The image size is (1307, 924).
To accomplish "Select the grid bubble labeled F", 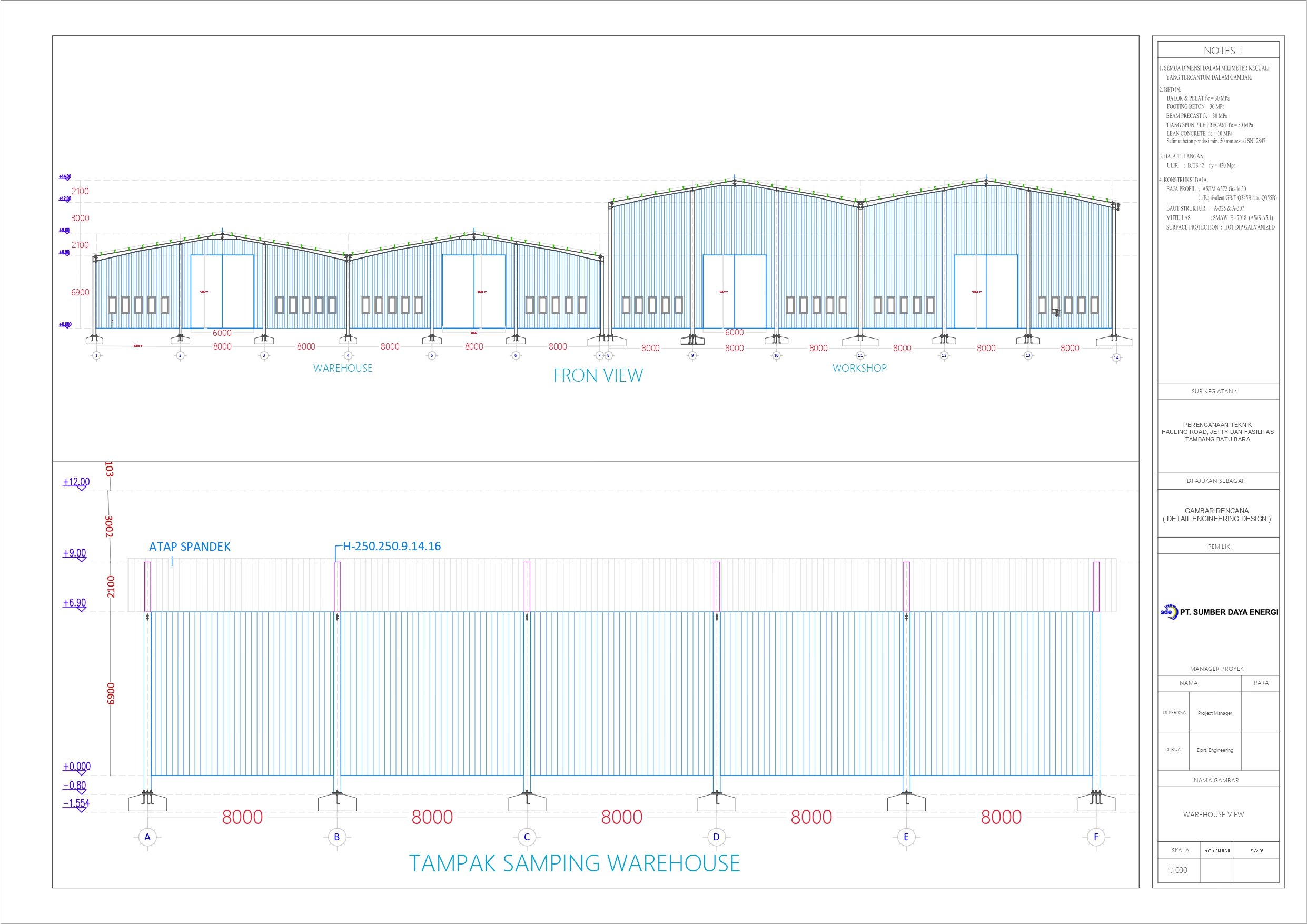I will [1096, 837].
